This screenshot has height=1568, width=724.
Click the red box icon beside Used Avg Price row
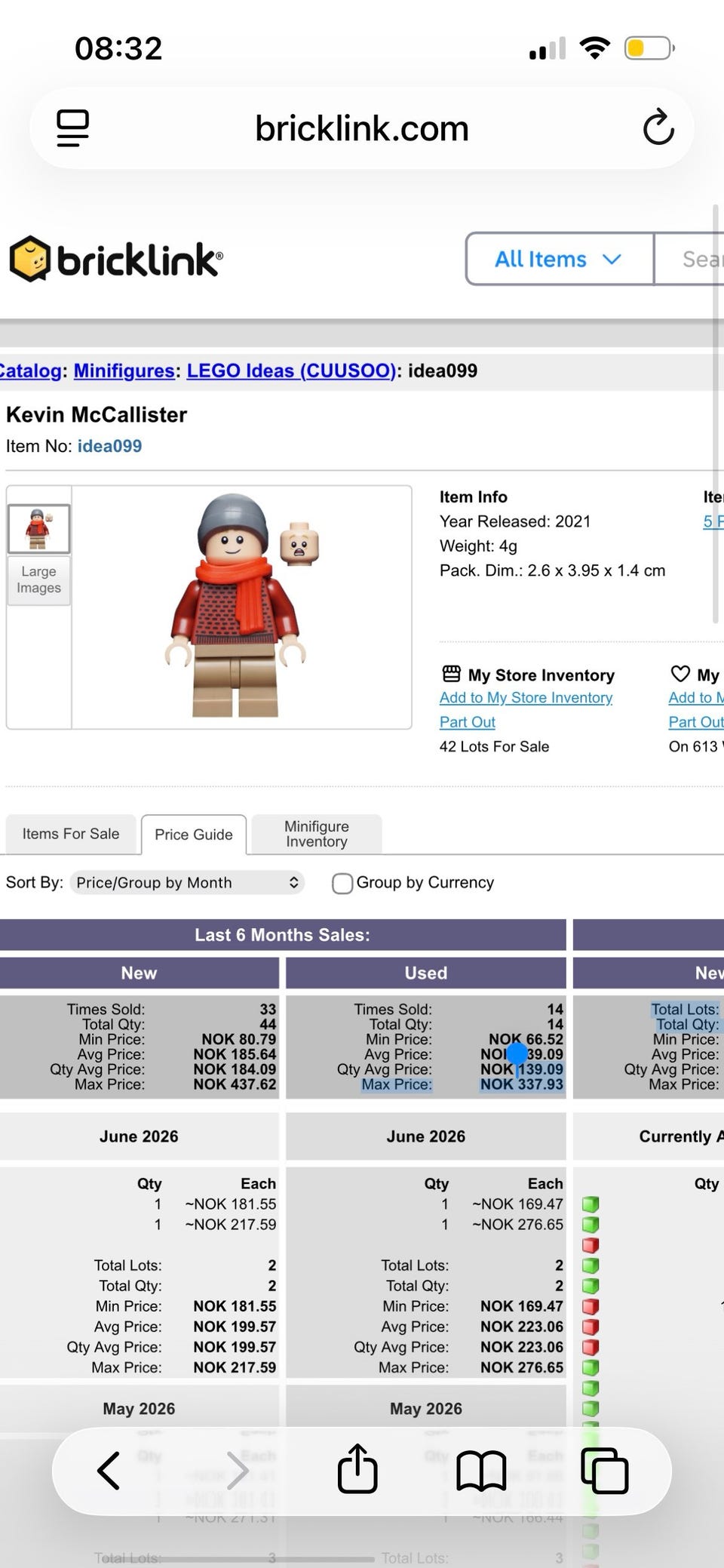(x=591, y=1327)
